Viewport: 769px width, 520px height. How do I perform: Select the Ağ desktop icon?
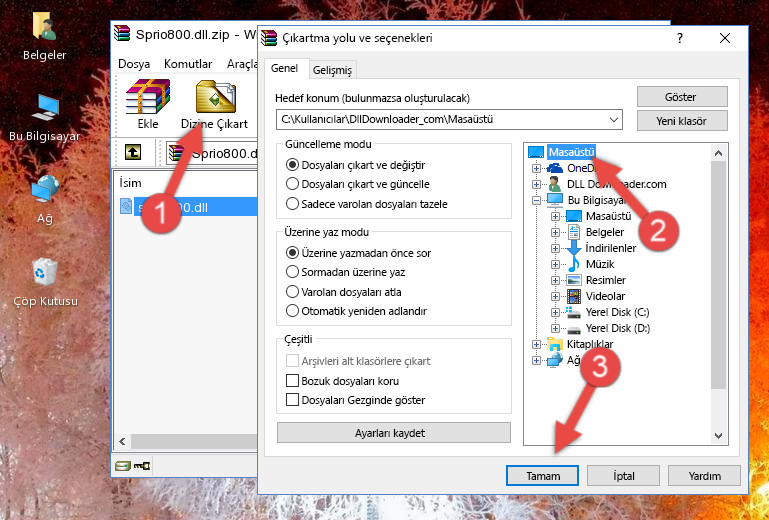45,199
